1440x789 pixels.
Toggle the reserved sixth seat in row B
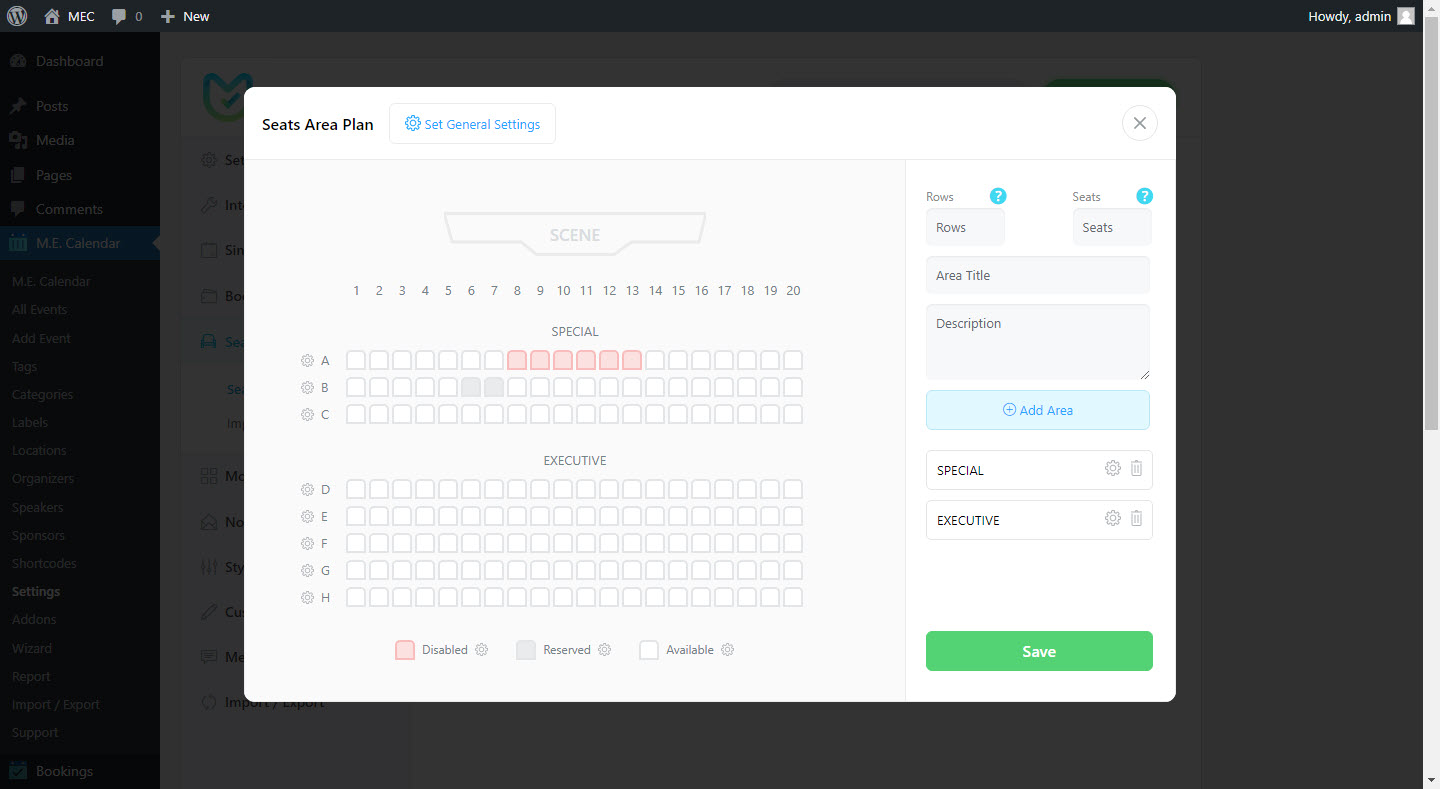[x=471, y=387]
